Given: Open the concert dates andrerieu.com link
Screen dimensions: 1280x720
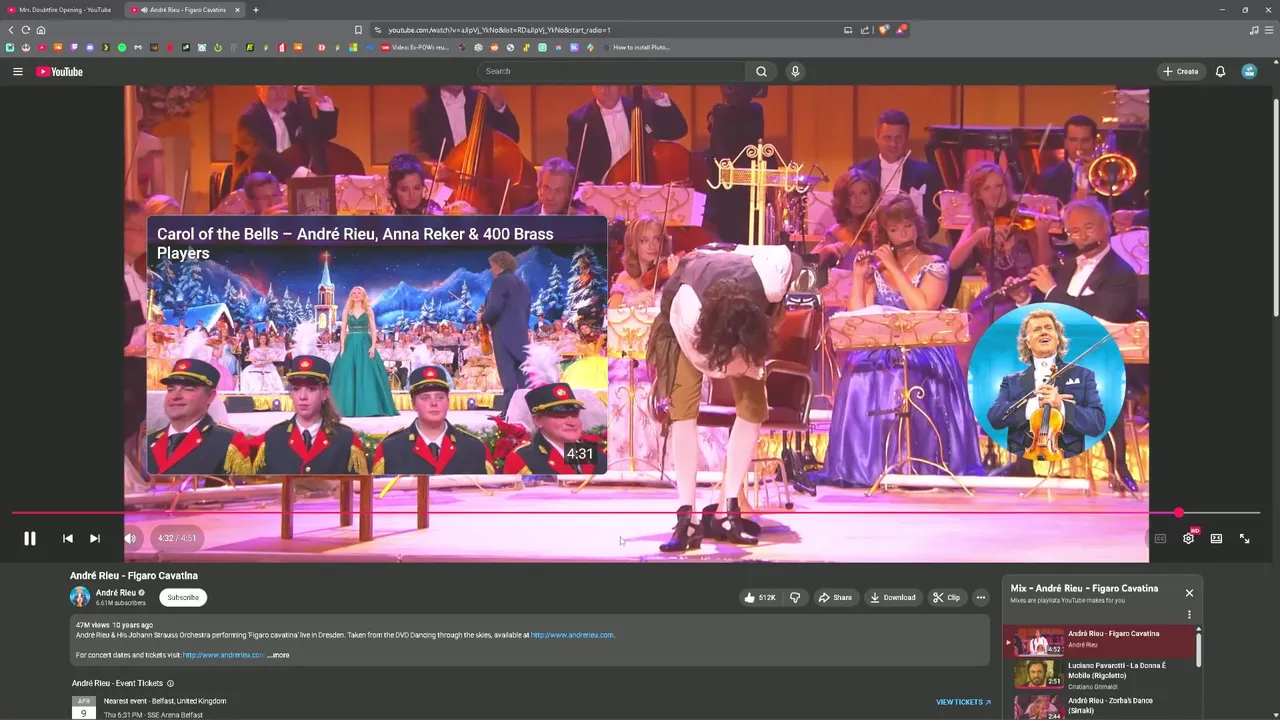Looking at the screenshot, I should pyautogui.click(x=223, y=655).
